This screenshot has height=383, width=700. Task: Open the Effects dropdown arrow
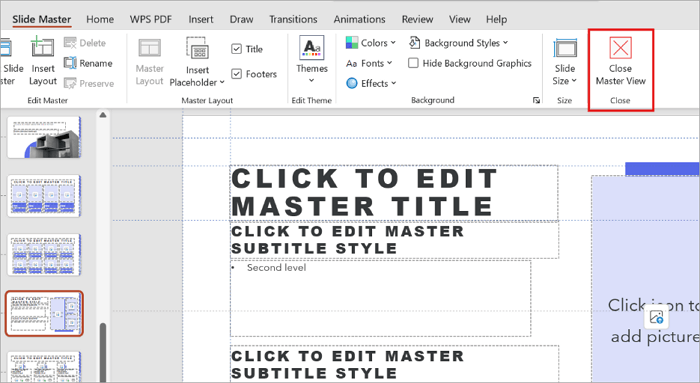(x=394, y=83)
